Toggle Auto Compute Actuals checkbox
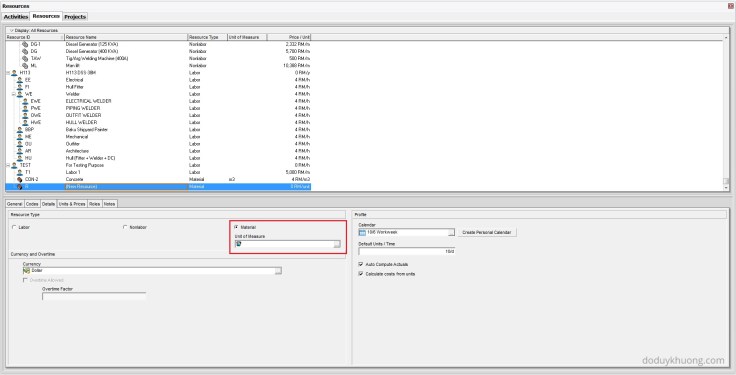The image size is (736, 375). coord(361,264)
